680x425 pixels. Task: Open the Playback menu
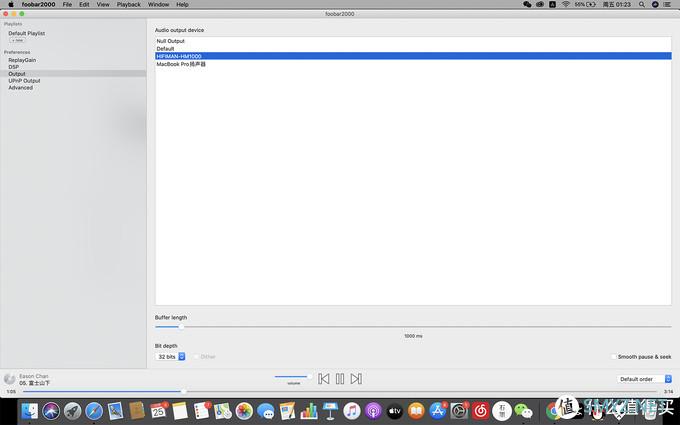click(128, 4)
